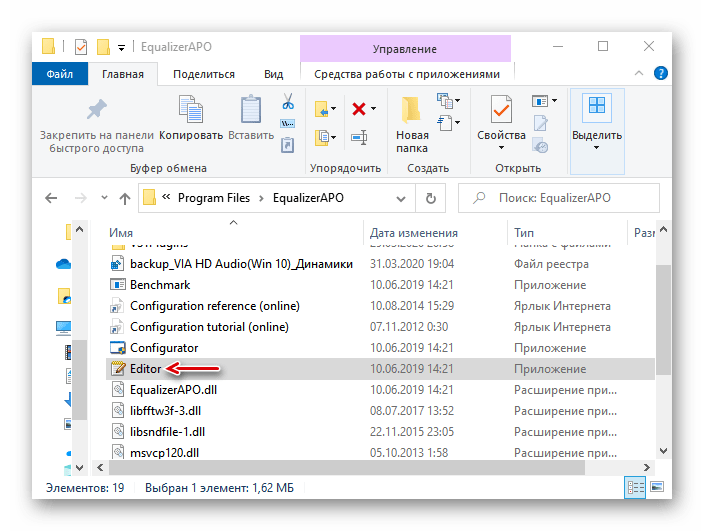Click Program Files in the address path
The height and width of the screenshot is (531, 704).
coord(214,198)
